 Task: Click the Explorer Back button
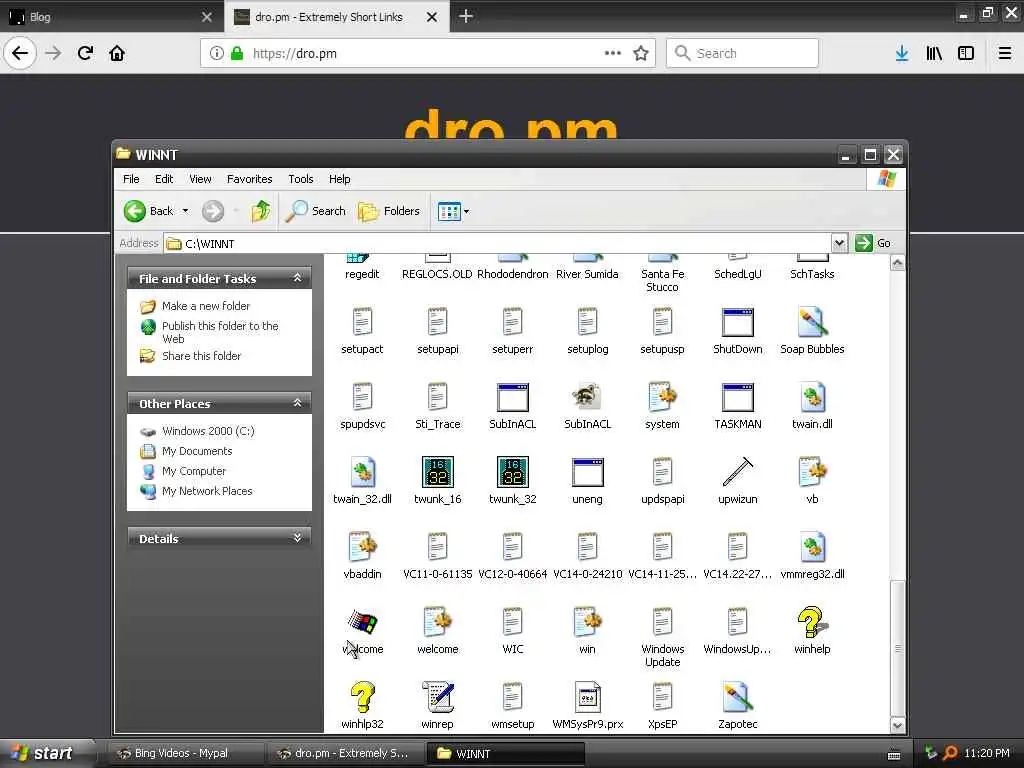pyautogui.click(x=149, y=211)
